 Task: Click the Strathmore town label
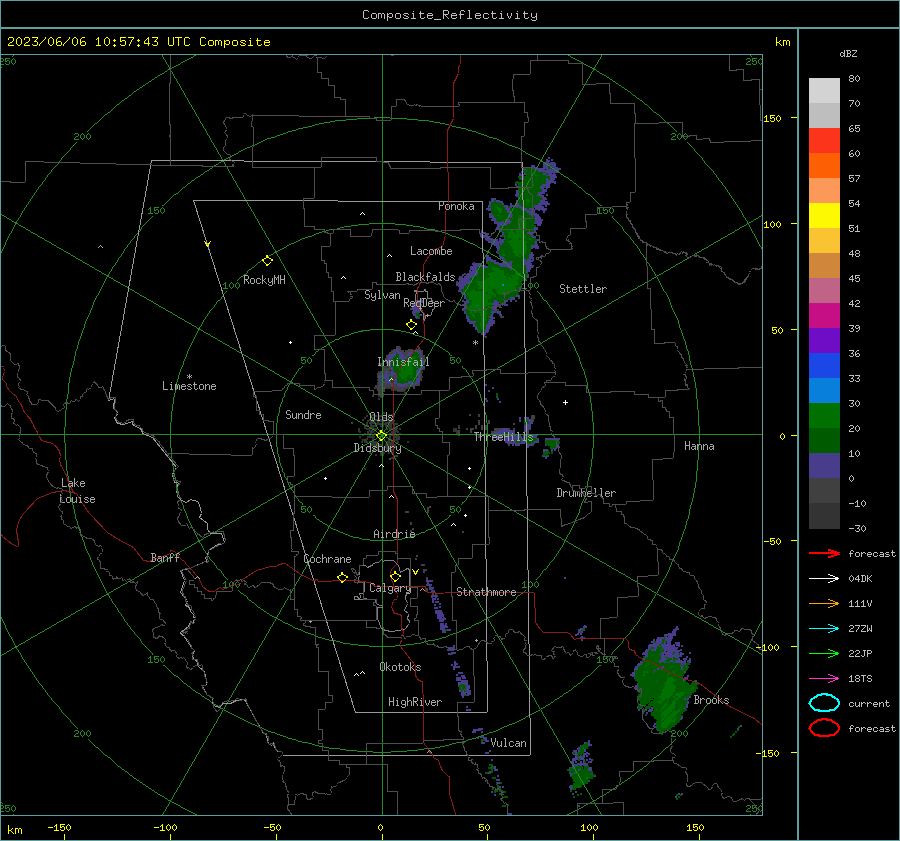[486, 592]
